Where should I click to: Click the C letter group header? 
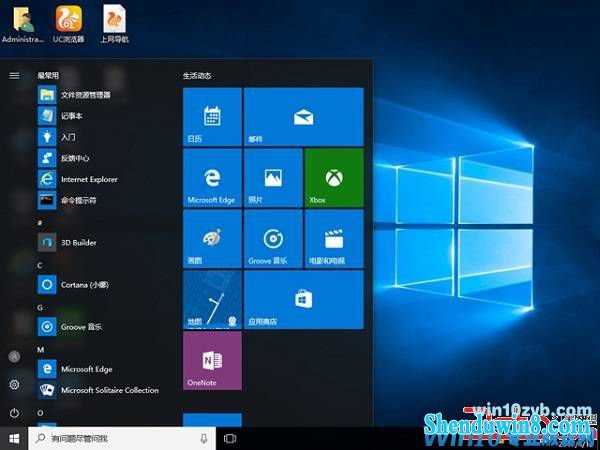tap(40, 265)
